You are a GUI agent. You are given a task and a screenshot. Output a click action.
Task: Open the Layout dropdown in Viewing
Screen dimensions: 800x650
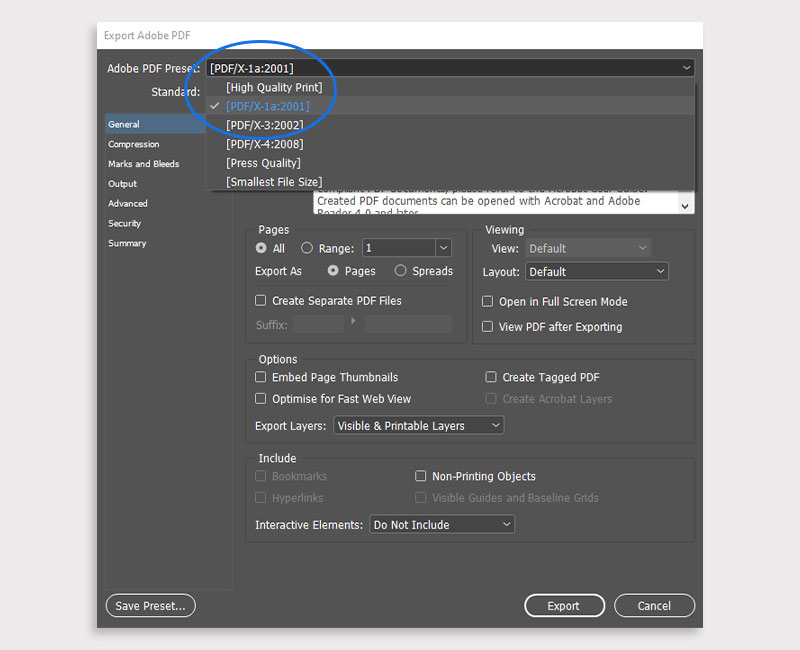(x=597, y=271)
